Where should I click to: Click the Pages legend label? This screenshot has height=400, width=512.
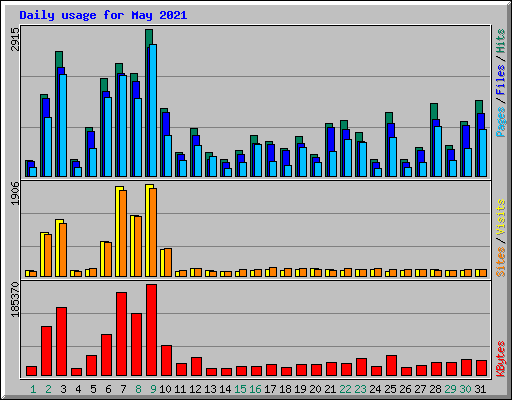pyautogui.click(x=500, y=122)
